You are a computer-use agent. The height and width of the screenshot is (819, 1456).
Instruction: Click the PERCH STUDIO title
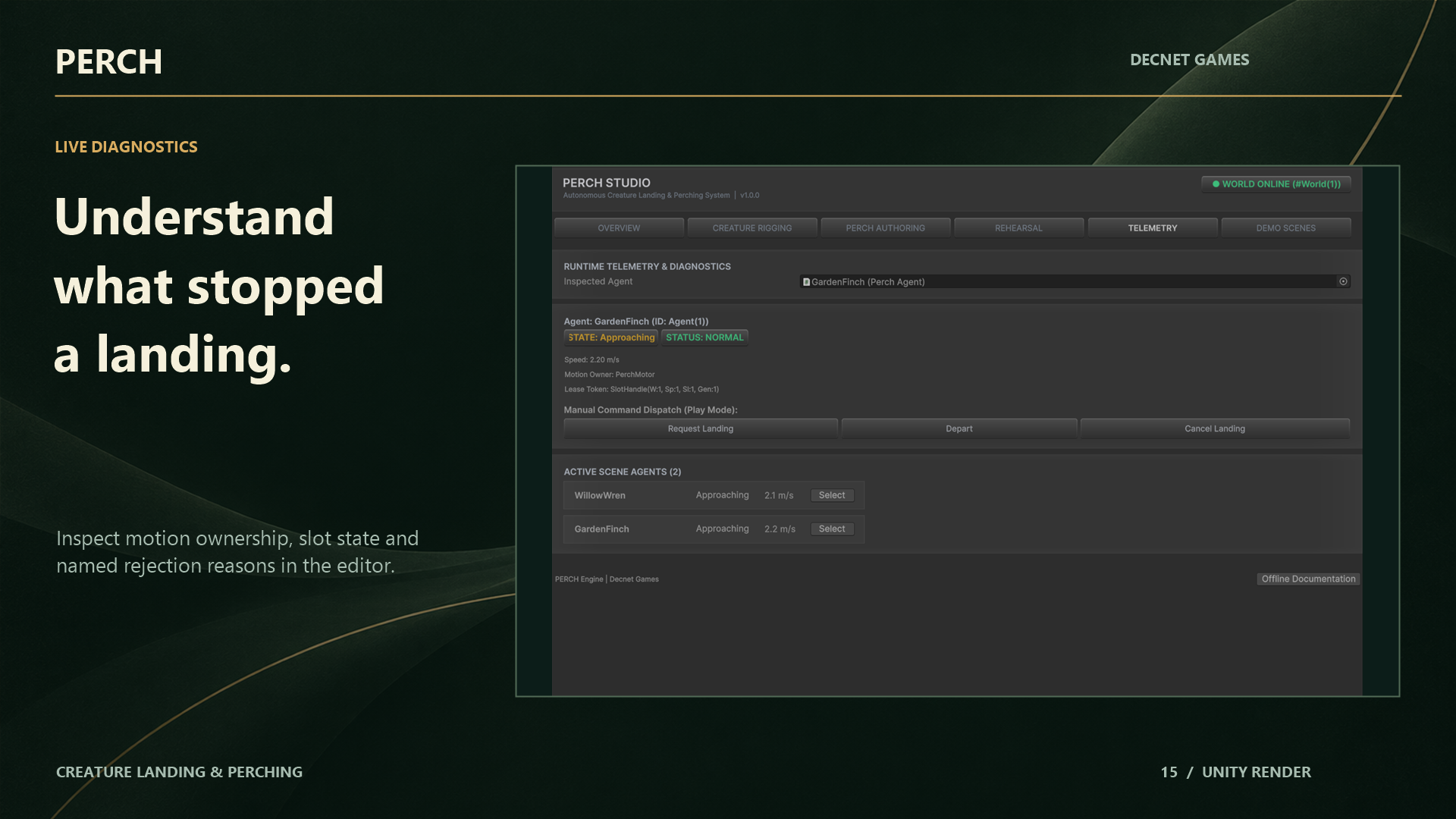click(607, 183)
